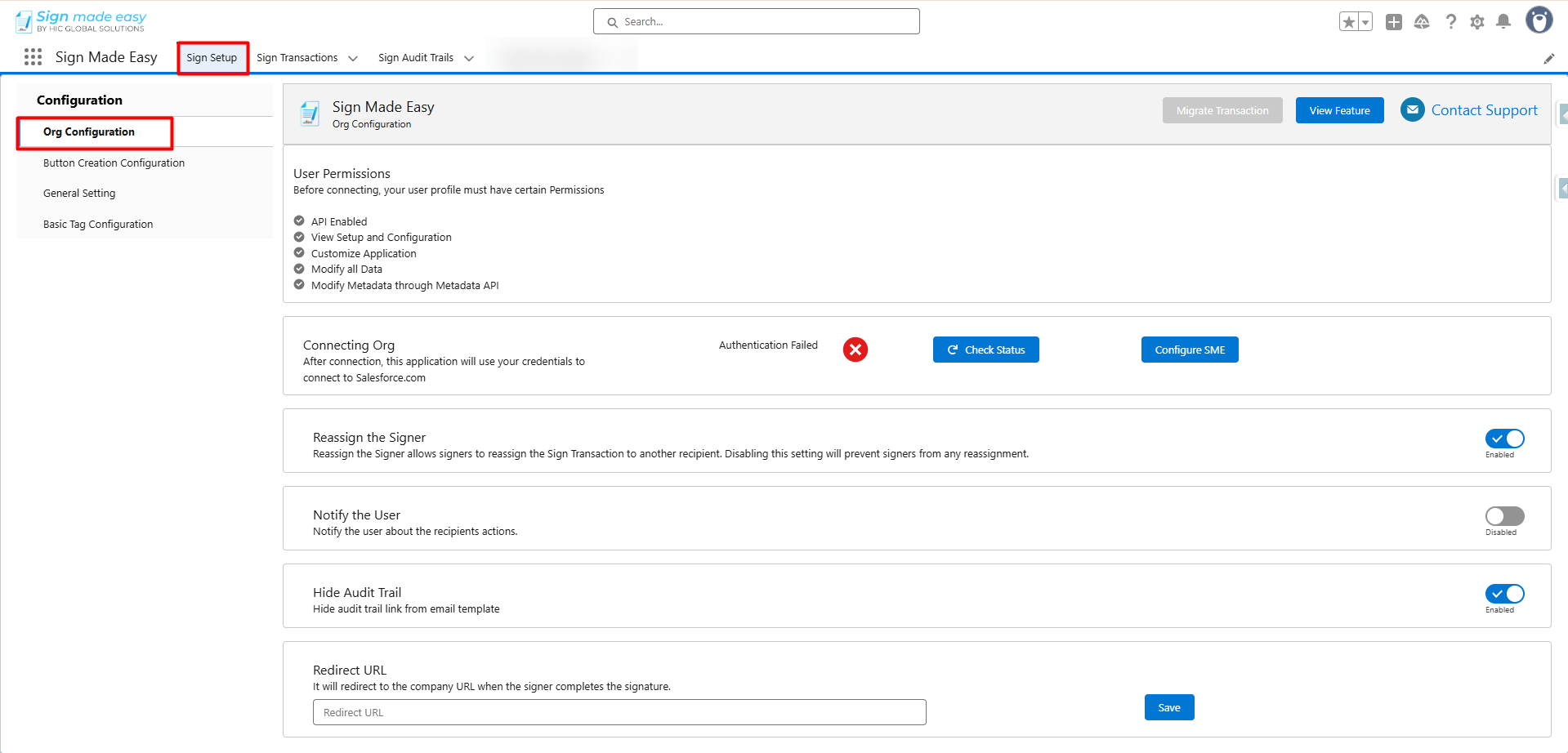Screen dimensions: 1568x753
Task: Open the Help question mark
Action: click(1450, 22)
